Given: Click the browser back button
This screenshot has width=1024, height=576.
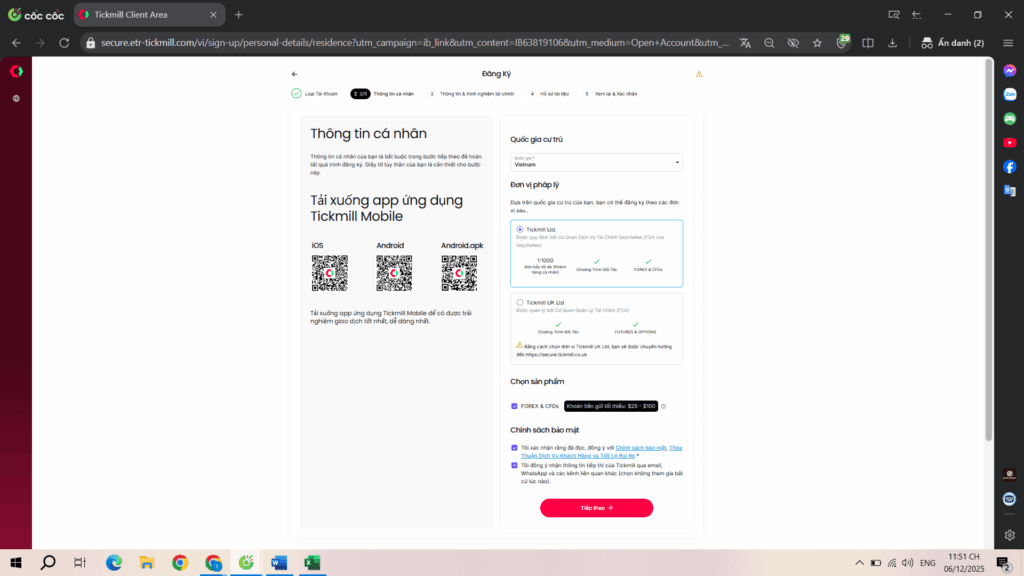Looking at the screenshot, I should coord(16,43).
